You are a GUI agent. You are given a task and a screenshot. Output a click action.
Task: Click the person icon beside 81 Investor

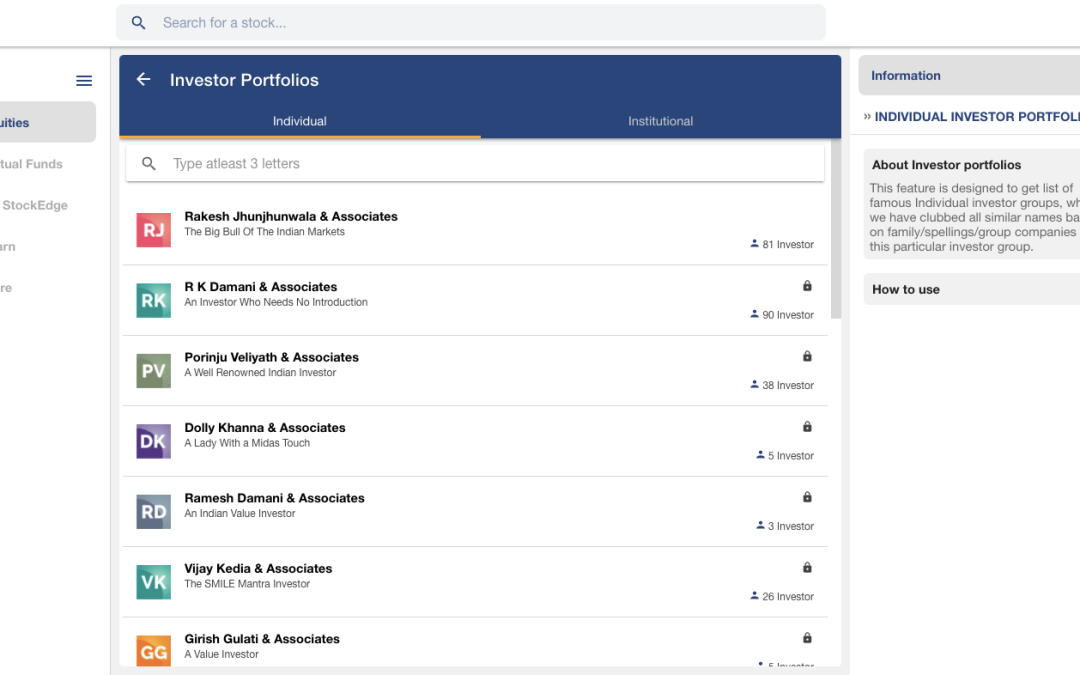754,244
